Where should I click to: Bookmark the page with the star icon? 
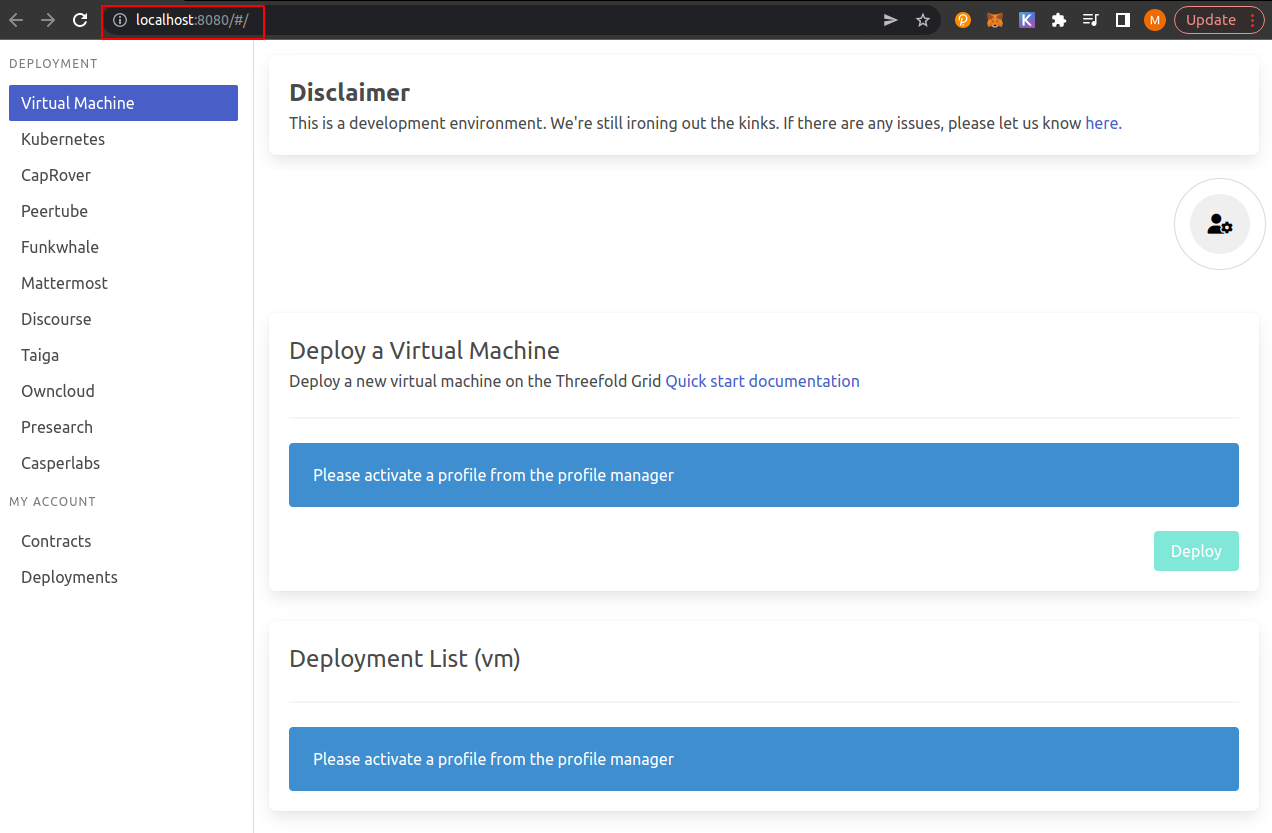point(922,19)
